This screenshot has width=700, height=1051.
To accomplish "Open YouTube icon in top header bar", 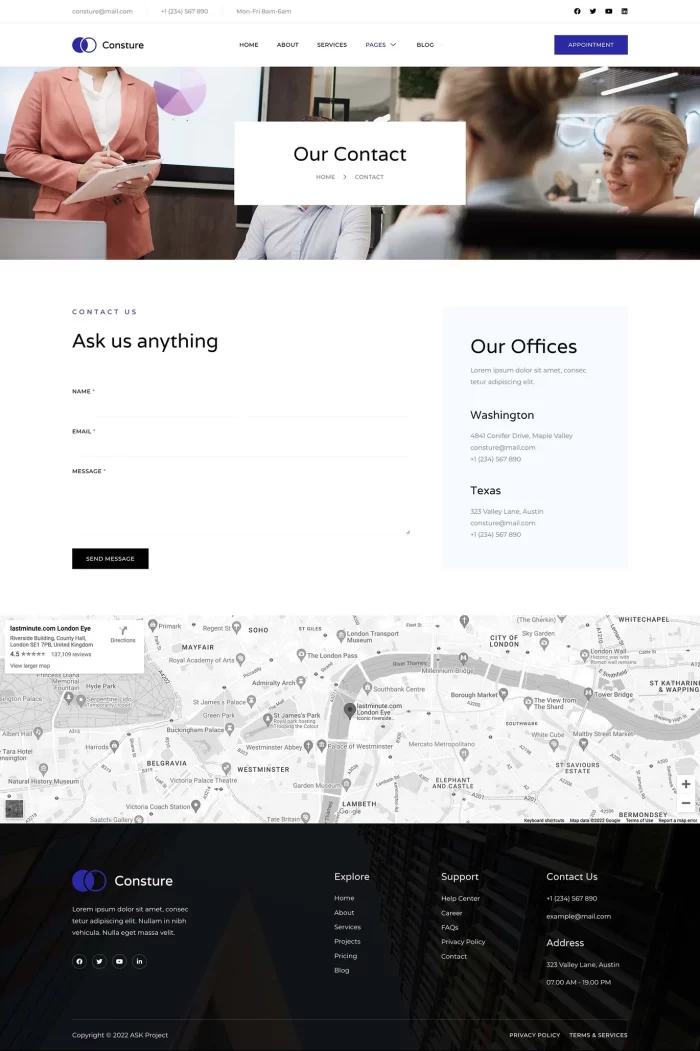I will (609, 11).
